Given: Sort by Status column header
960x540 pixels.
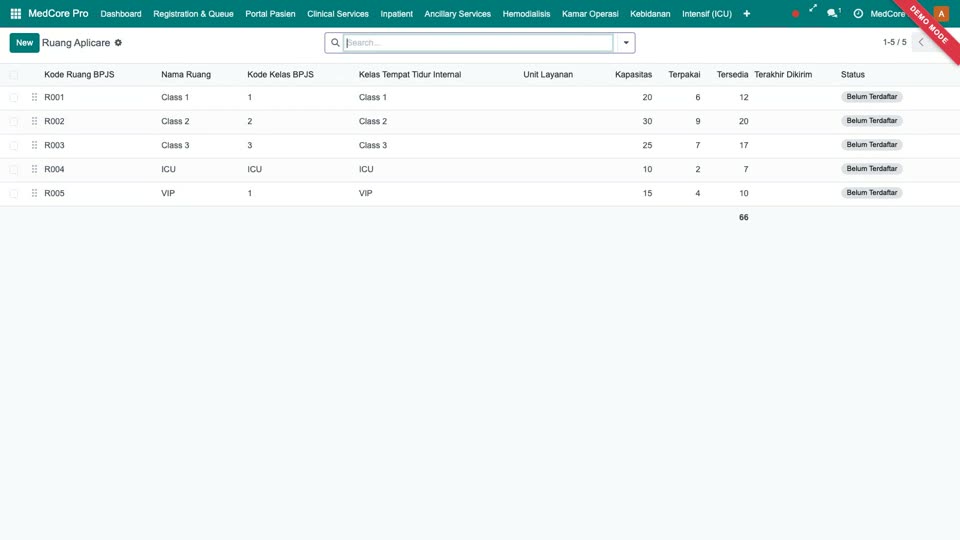Looking at the screenshot, I should (x=852, y=75).
